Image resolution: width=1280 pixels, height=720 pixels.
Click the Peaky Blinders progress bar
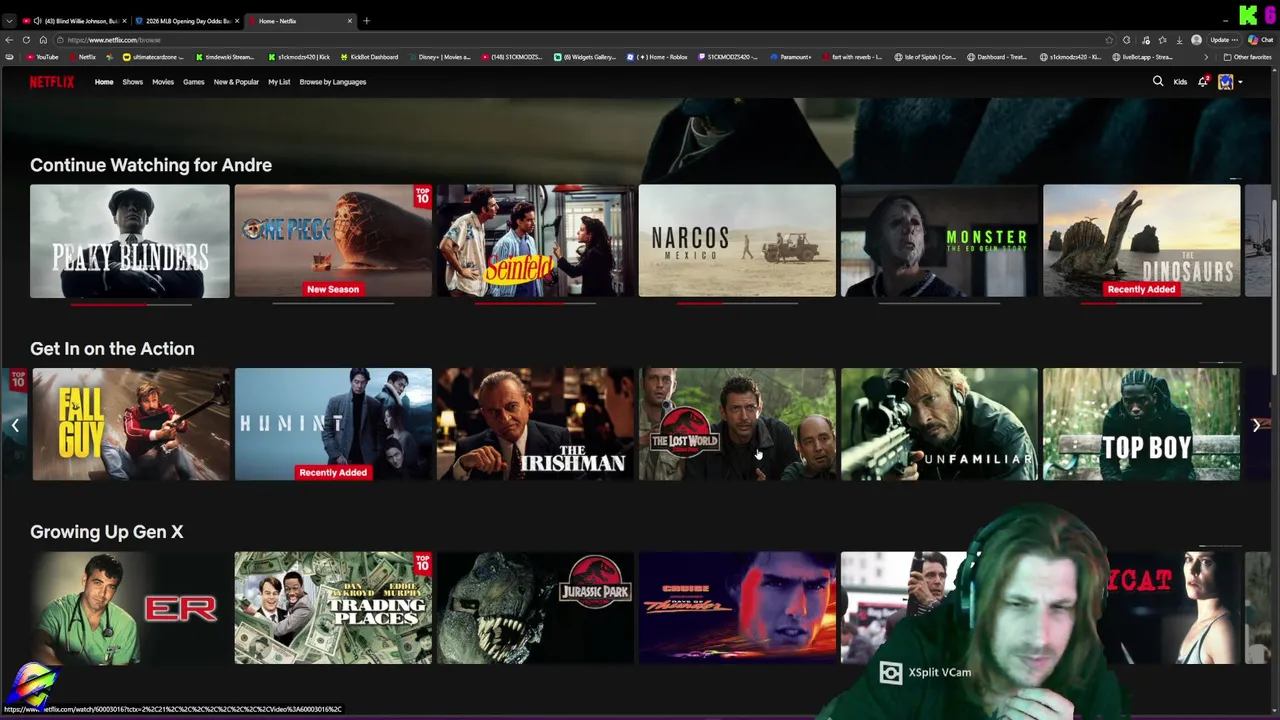click(131, 304)
